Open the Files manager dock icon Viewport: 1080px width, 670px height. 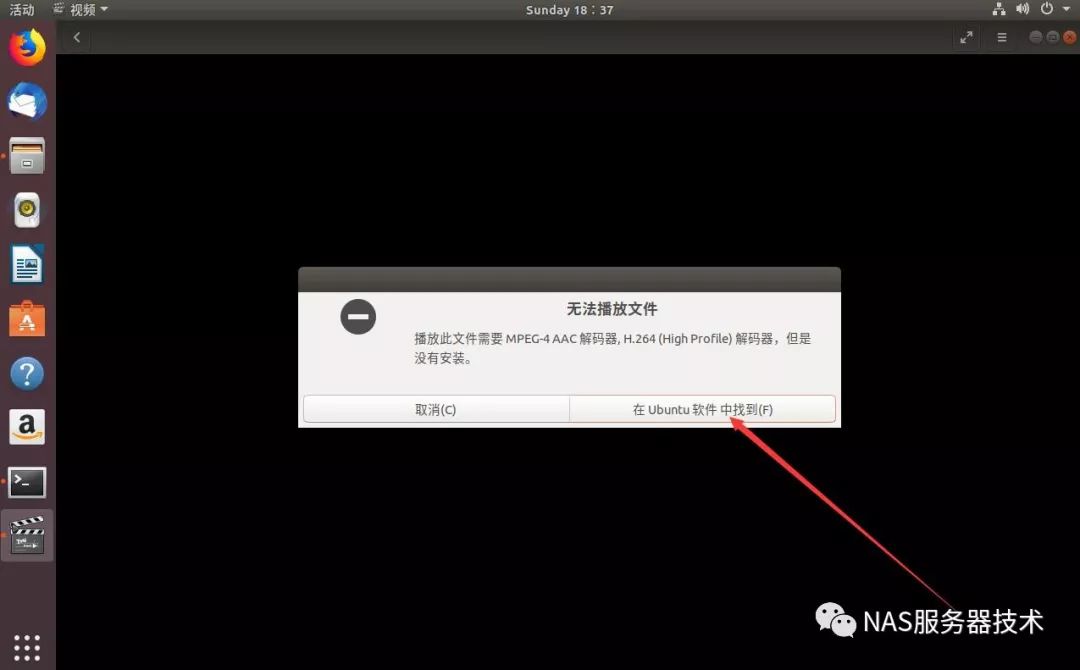[27, 156]
